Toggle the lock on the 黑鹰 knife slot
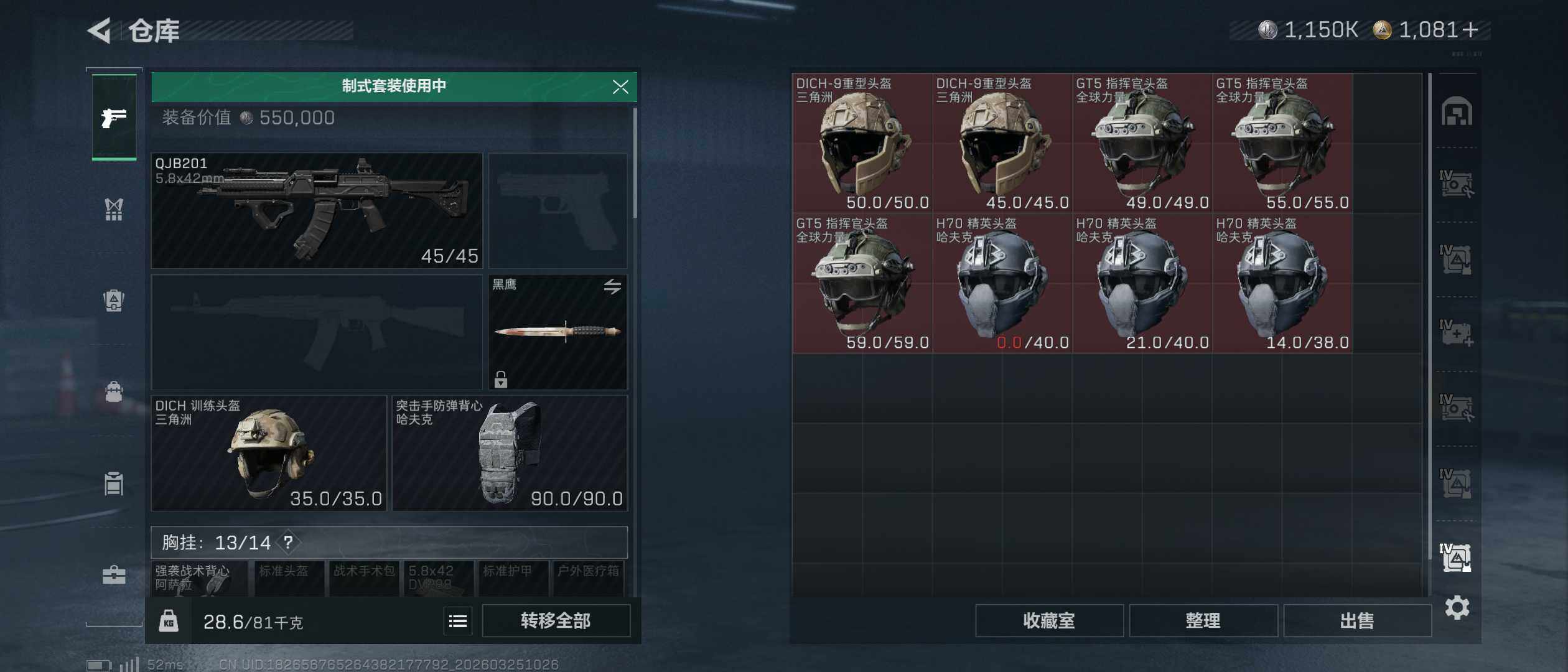The width and height of the screenshot is (1568, 672). click(x=501, y=379)
